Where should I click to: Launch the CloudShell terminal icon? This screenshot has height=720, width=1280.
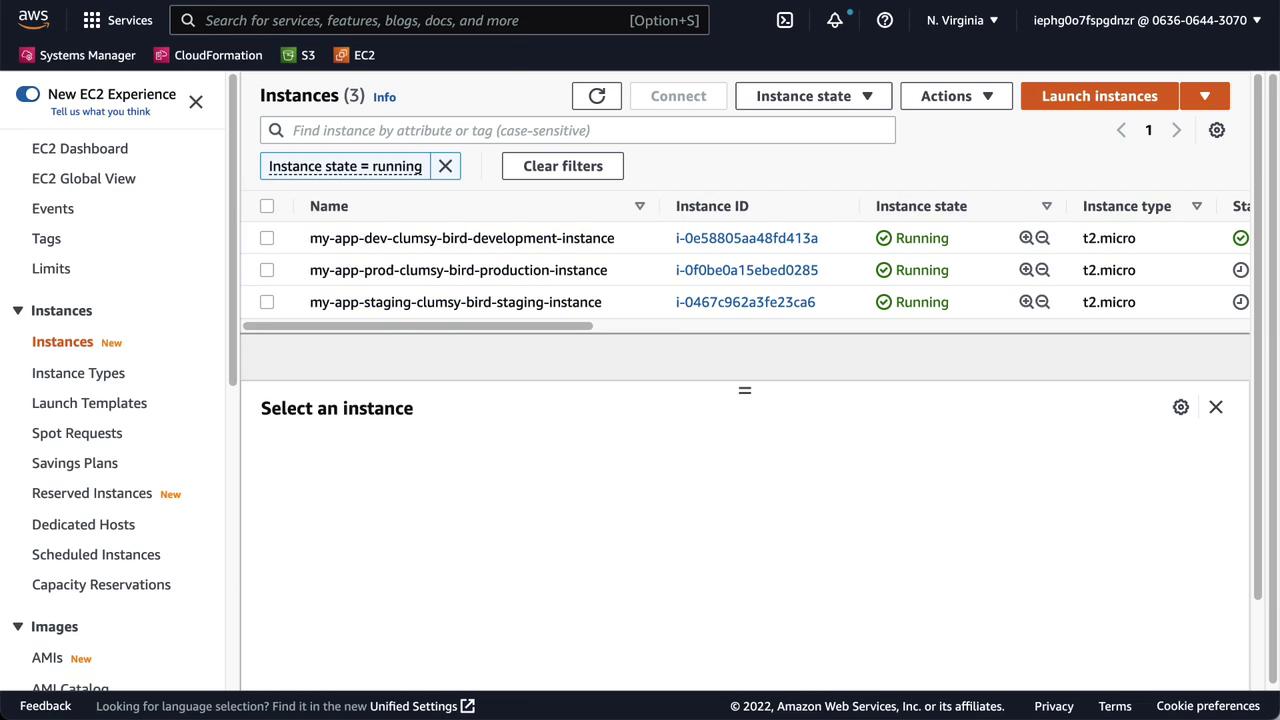[785, 20]
